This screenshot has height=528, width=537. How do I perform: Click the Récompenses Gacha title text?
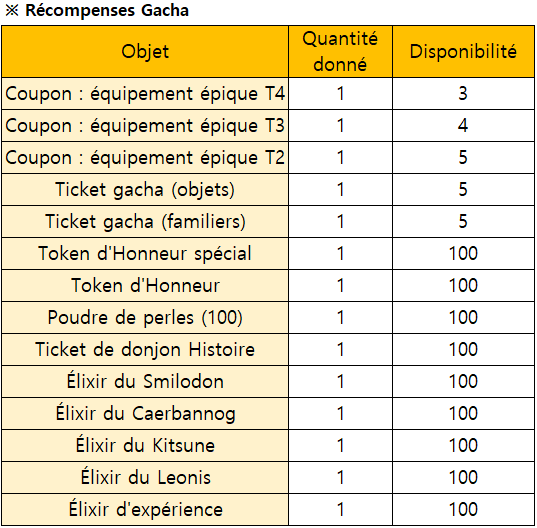coord(107,10)
